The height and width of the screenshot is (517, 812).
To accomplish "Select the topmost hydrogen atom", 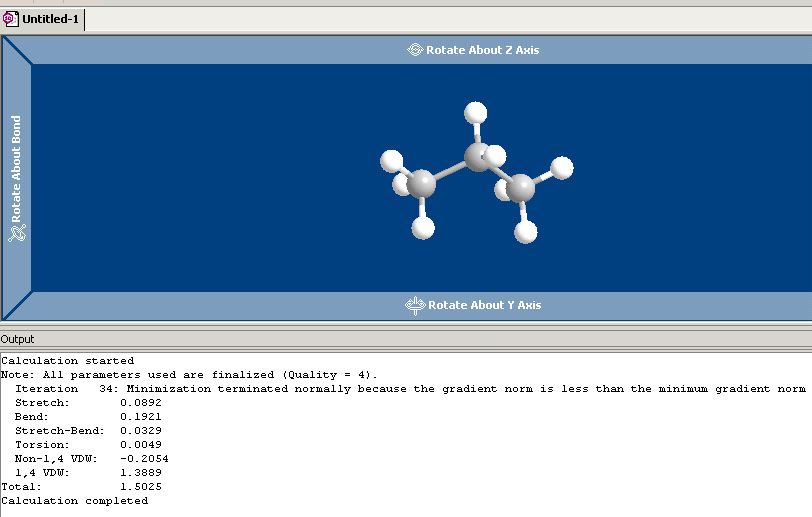I will click(477, 112).
